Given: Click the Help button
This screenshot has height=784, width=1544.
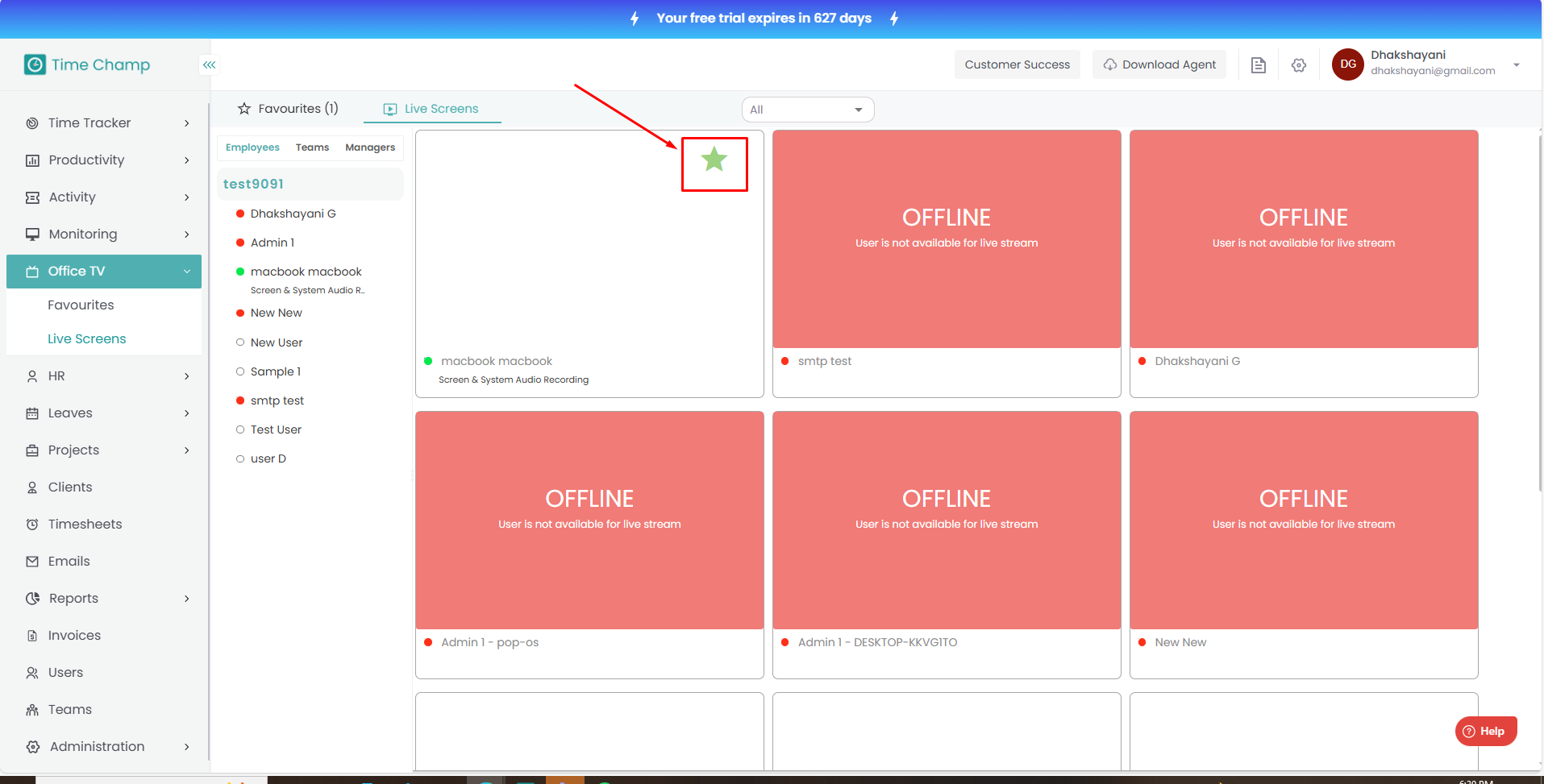Looking at the screenshot, I should [x=1486, y=732].
